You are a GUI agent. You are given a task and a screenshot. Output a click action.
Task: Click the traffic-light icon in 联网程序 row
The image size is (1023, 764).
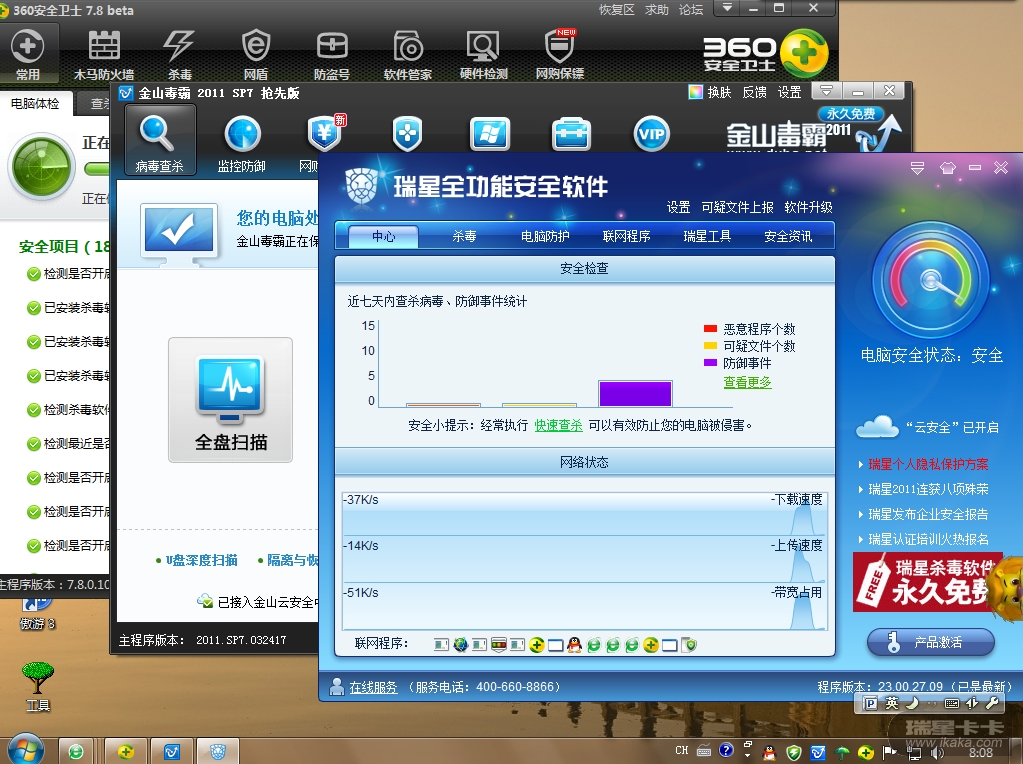498,645
